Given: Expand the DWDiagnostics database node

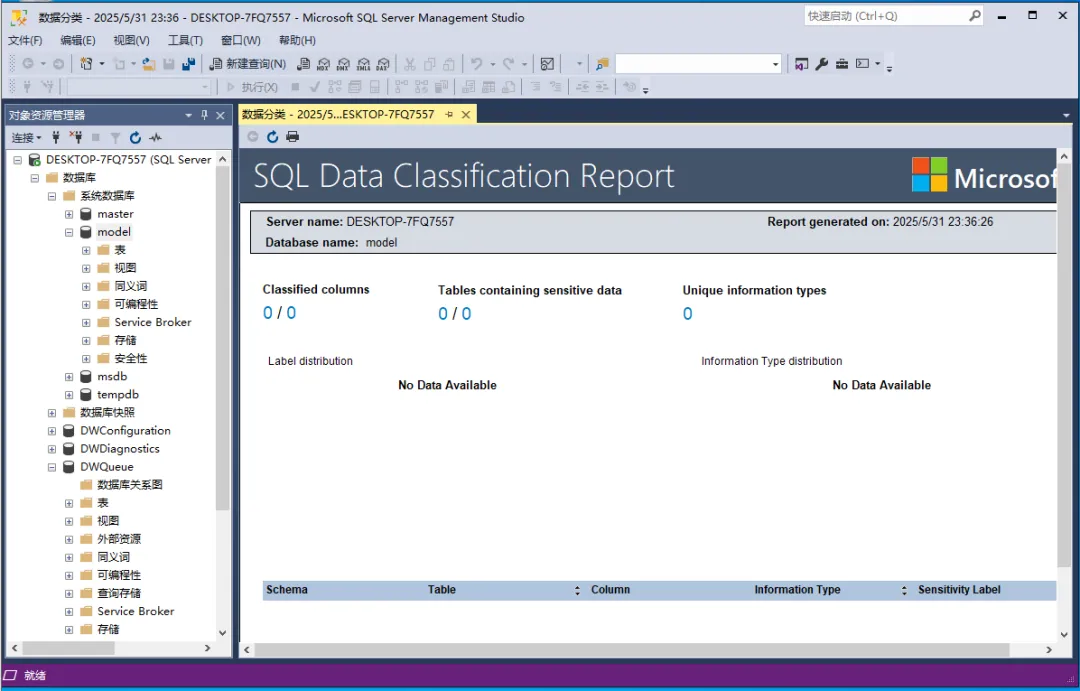Looking at the screenshot, I should 52,449.
